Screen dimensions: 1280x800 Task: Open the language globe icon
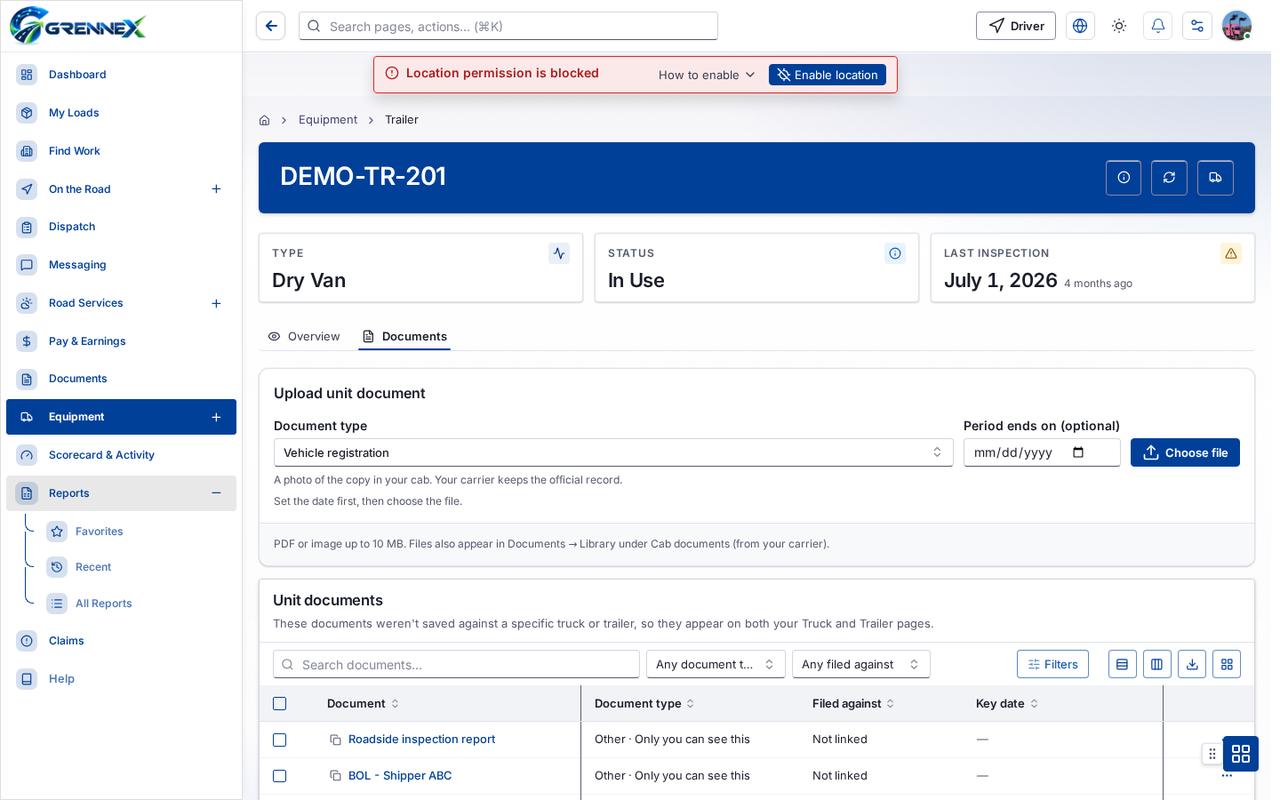[x=1080, y=26]
